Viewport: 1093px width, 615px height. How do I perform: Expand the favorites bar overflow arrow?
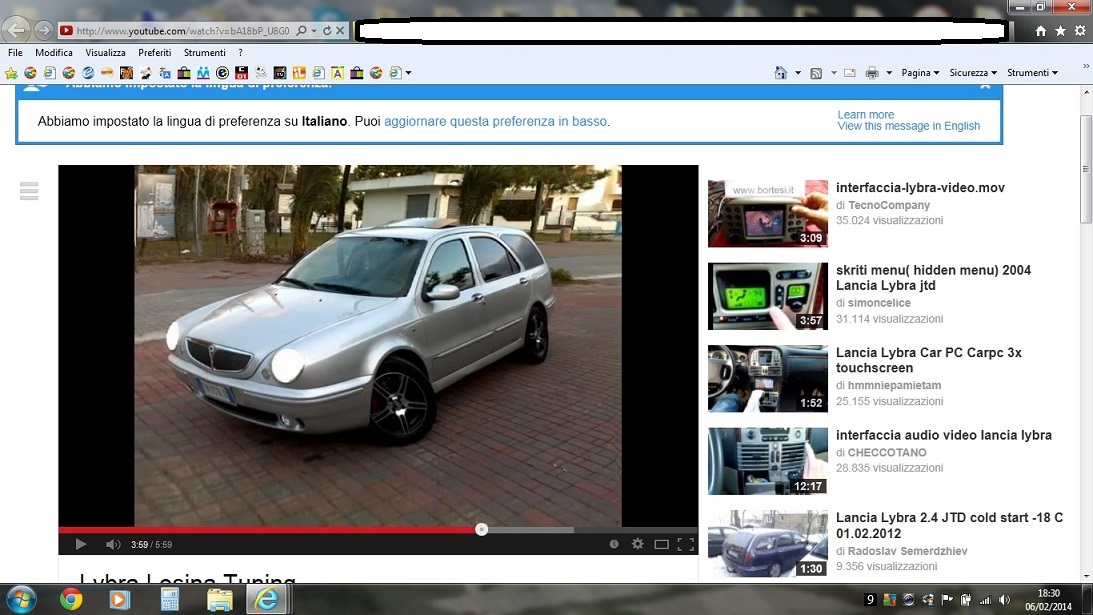408,73
